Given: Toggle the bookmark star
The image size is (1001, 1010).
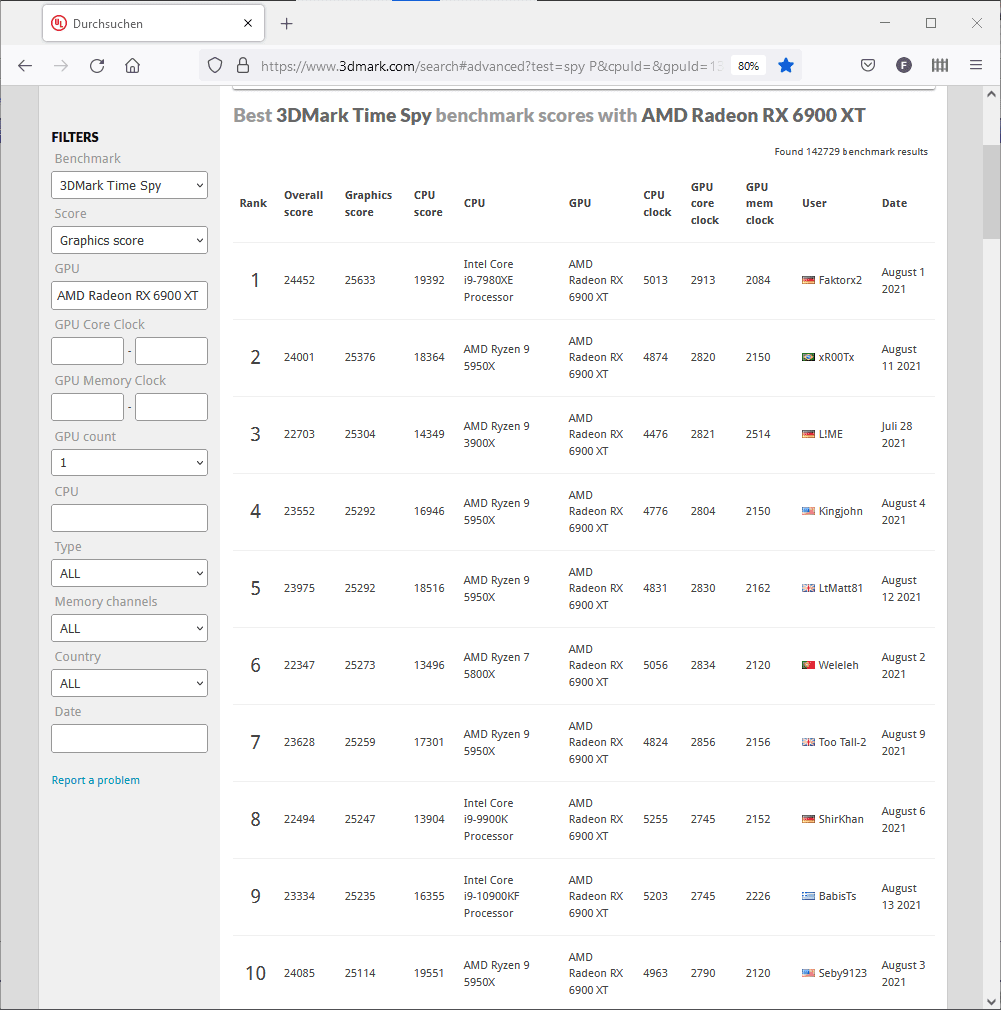Looking at the screenshot, I should [x=786, y=66].
